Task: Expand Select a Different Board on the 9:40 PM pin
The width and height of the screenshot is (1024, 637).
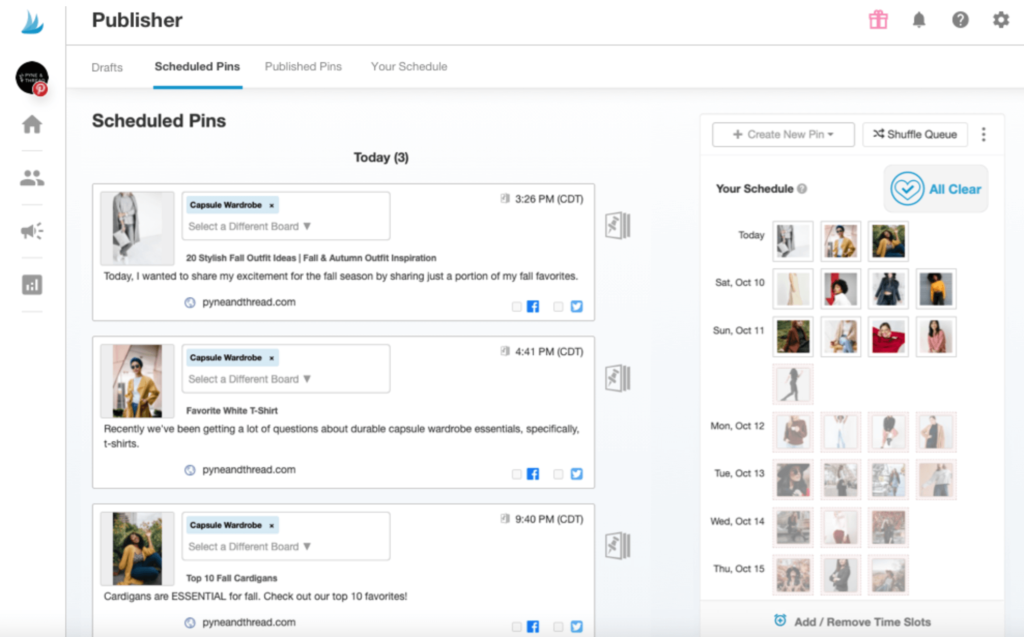Action: [x=249, y=546]
